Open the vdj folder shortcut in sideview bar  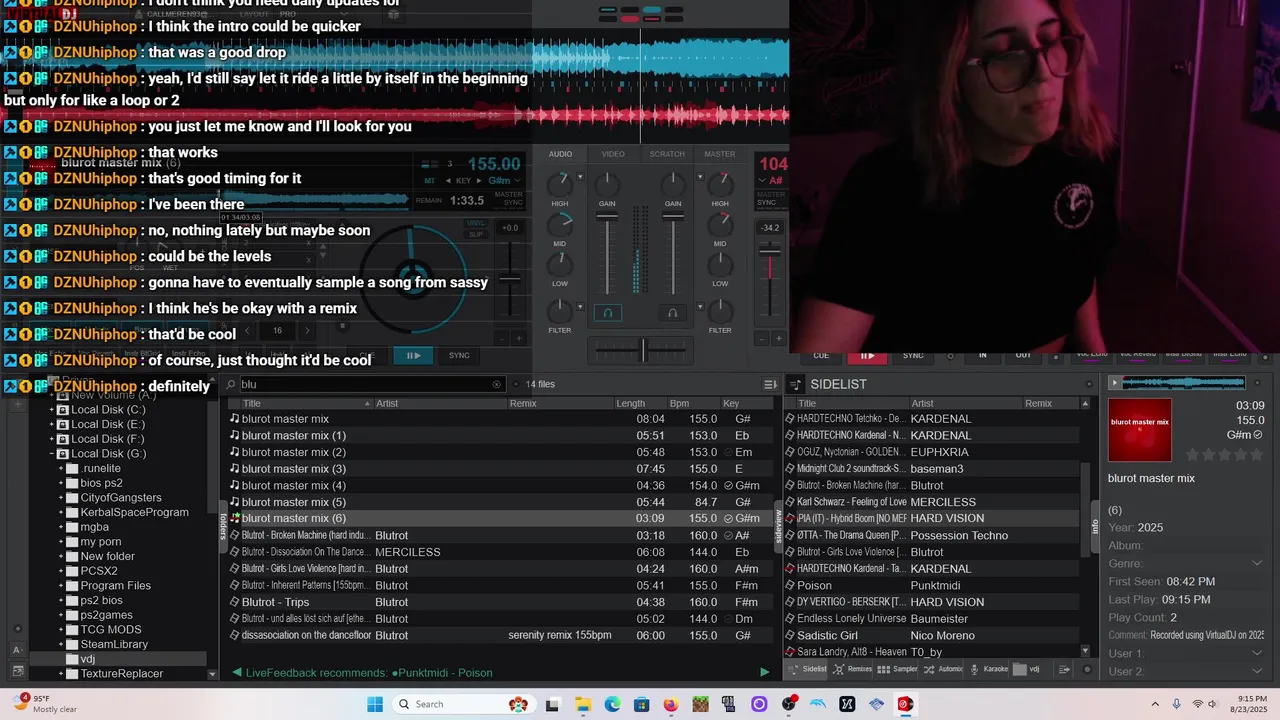pos(1028,669)
